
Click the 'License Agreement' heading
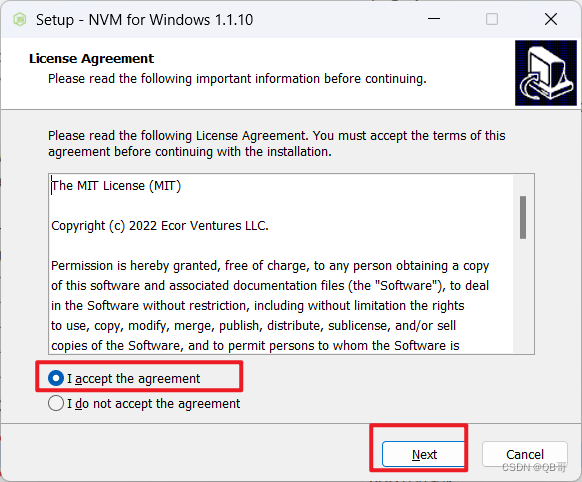tap(91, 59)
